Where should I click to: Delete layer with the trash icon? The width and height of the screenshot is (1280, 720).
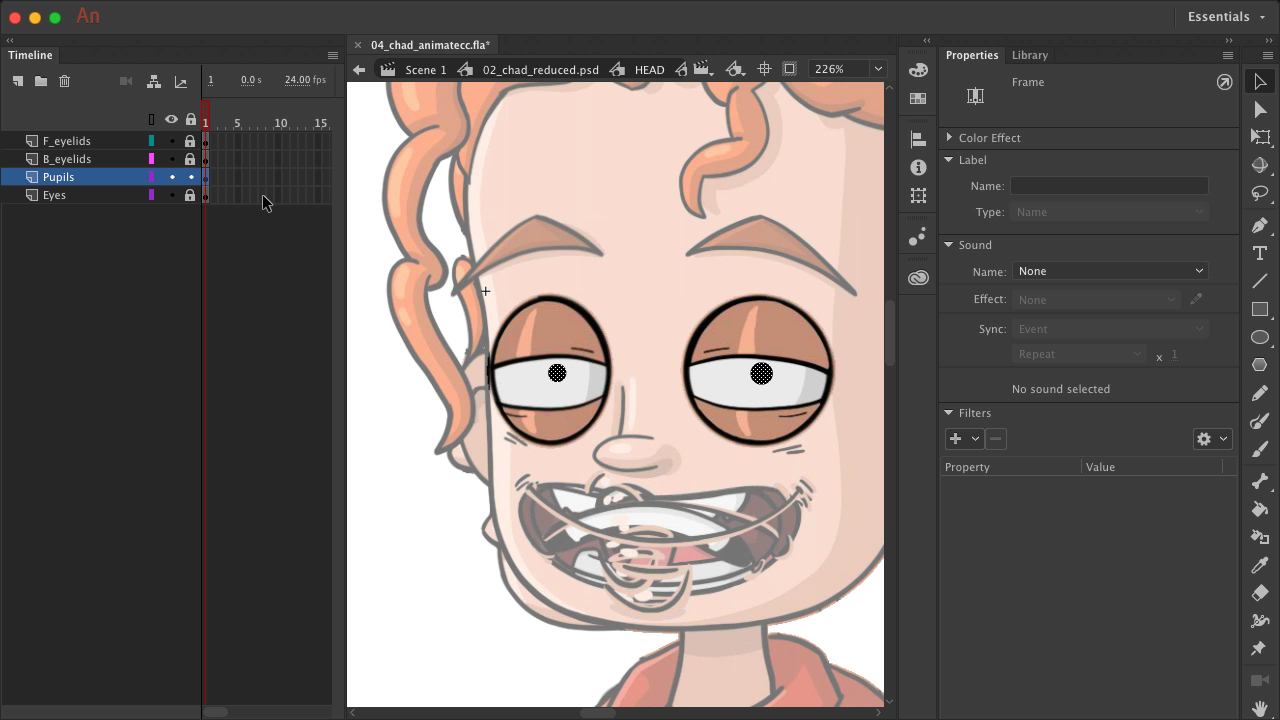click(x=65, y=81)
